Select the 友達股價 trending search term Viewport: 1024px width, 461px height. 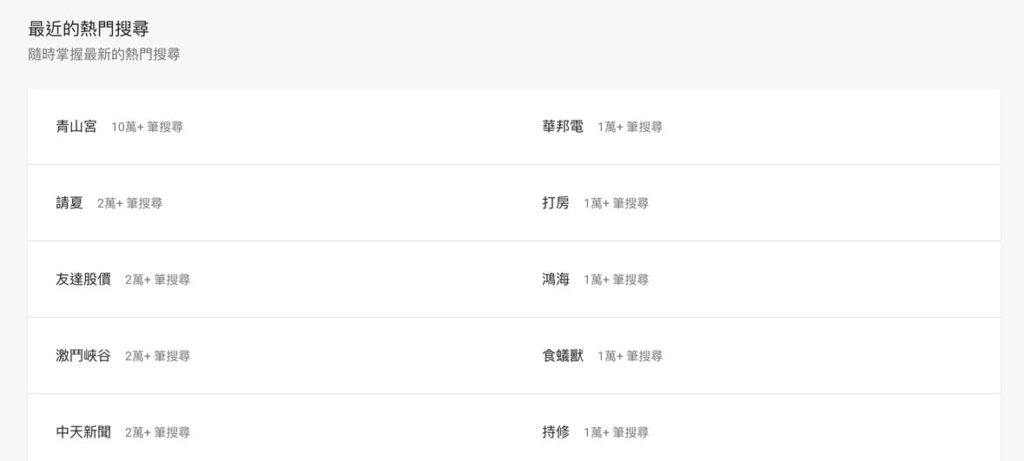[x=83, y=279]
